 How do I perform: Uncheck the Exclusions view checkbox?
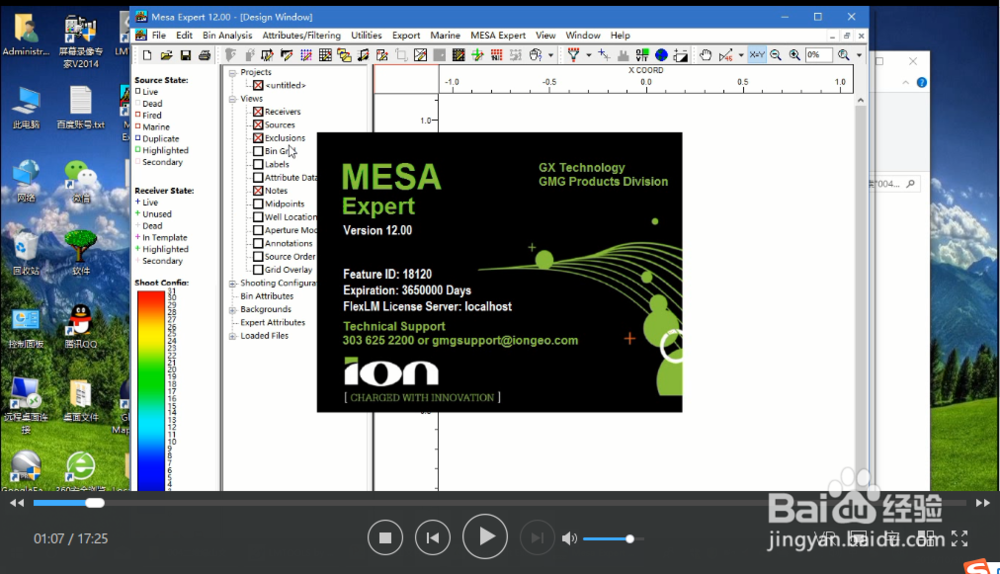[x=258, y=138]
